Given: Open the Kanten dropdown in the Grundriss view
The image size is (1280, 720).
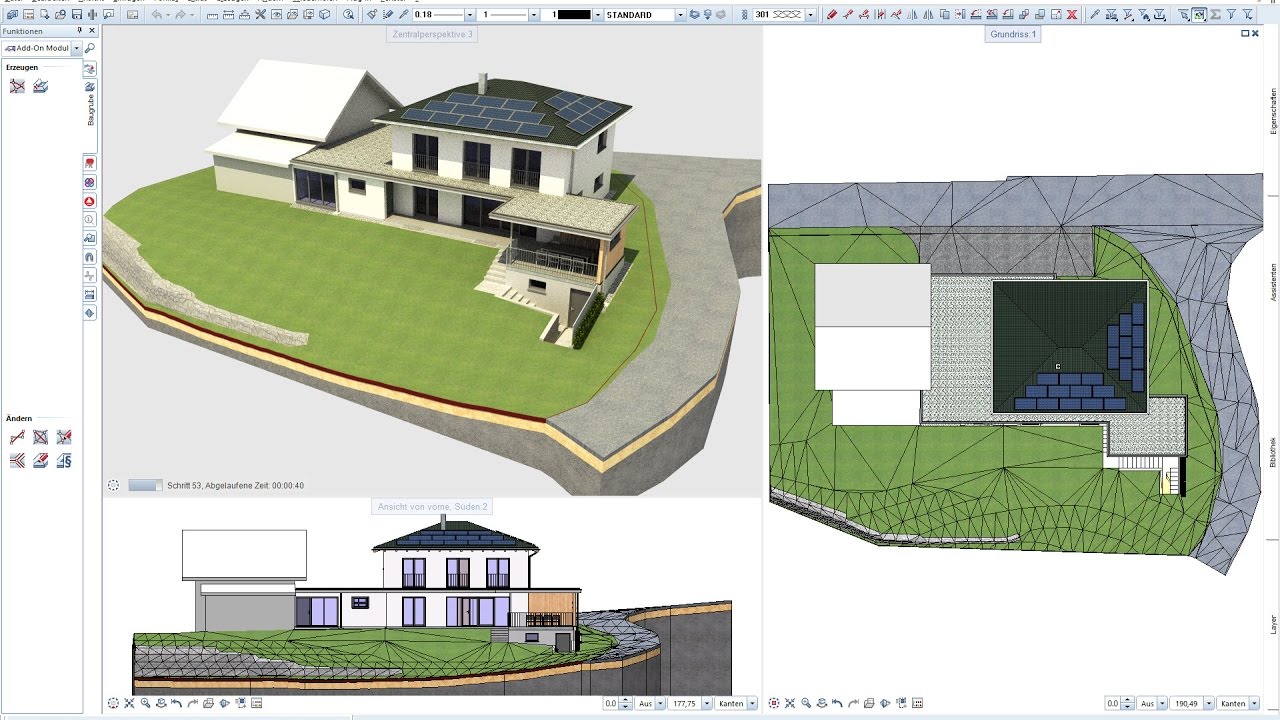Looking at the screenshot, I should click(x=1255, y=704).
